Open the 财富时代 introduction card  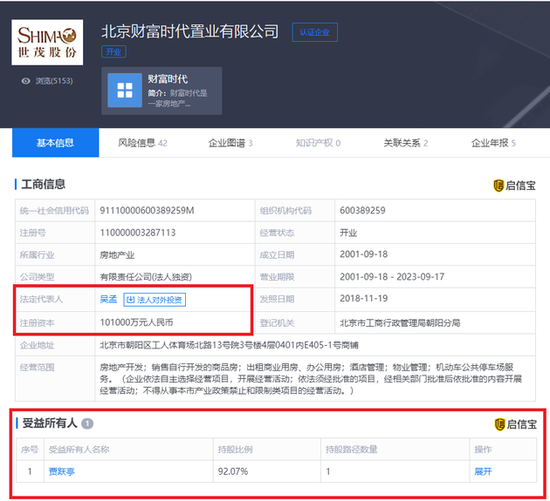coord(162,91)
